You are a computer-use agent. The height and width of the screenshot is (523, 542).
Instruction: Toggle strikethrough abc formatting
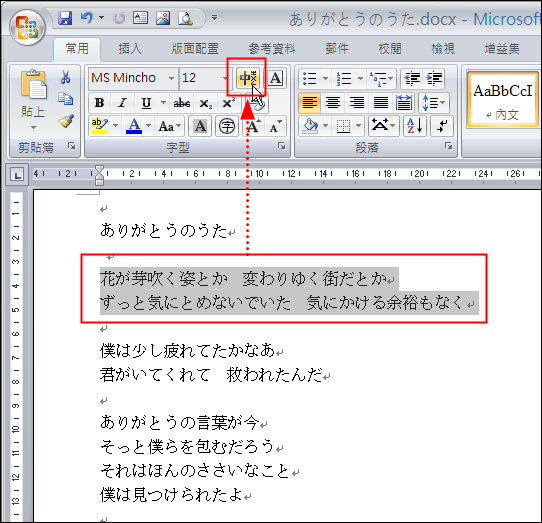point(182,103)
